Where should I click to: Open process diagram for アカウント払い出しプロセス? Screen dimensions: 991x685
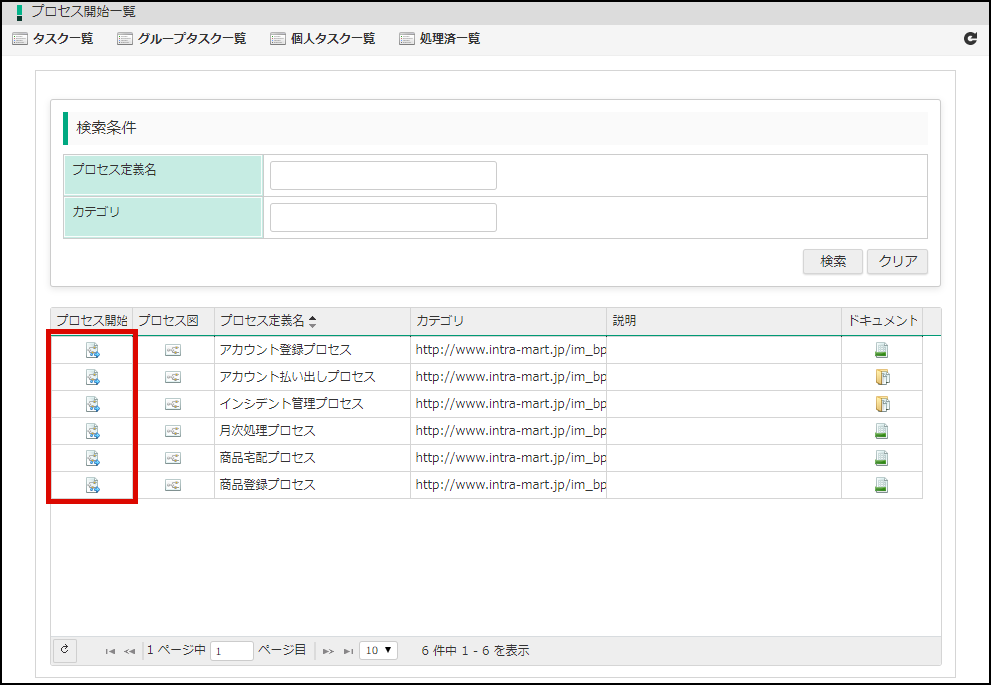pyautogui.click(x=173, y=377)
